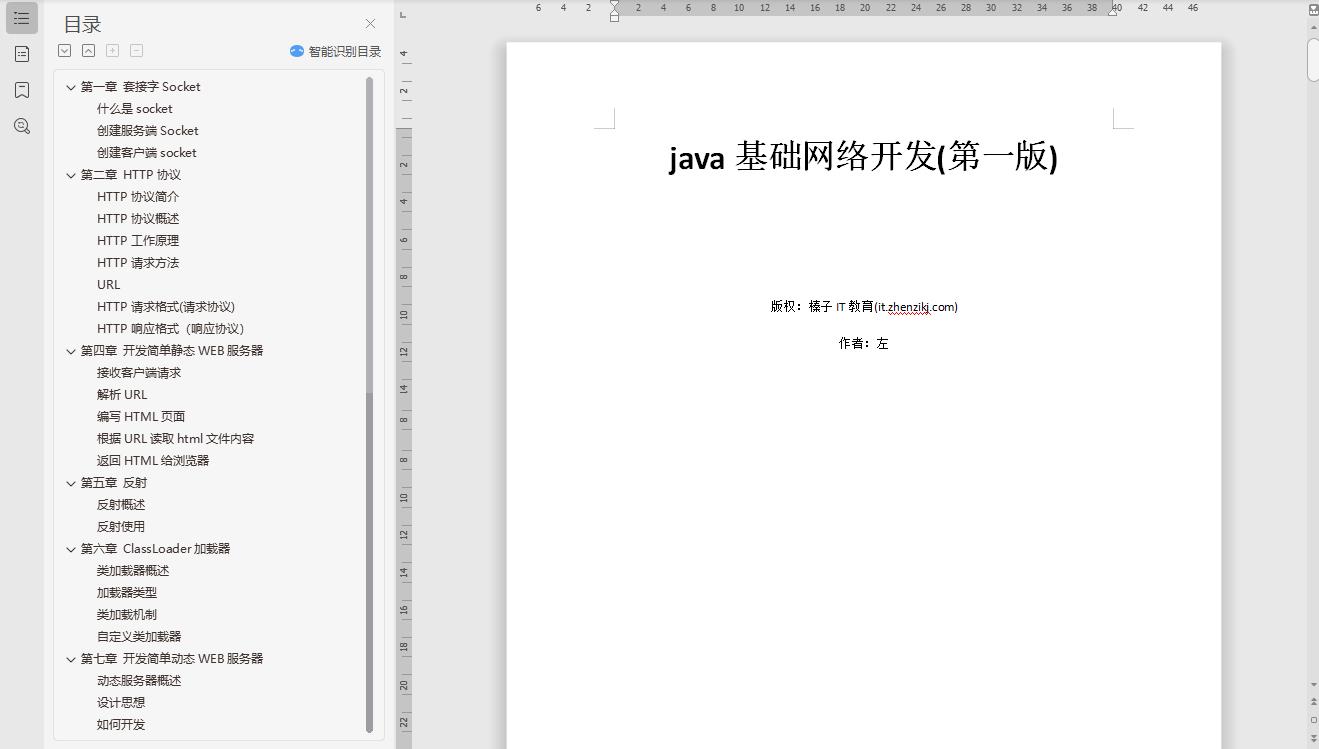This screenshot has height=749, width=1319.
Task: Collapse the 第一章 套接字 Socket chapter
Action: 71,87
